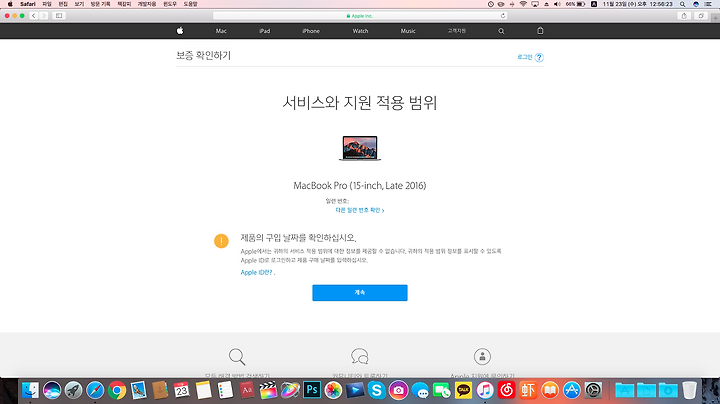Click the Safari share button
The width and height of the screenshot is (720, 404).
(x=684, y=16)
